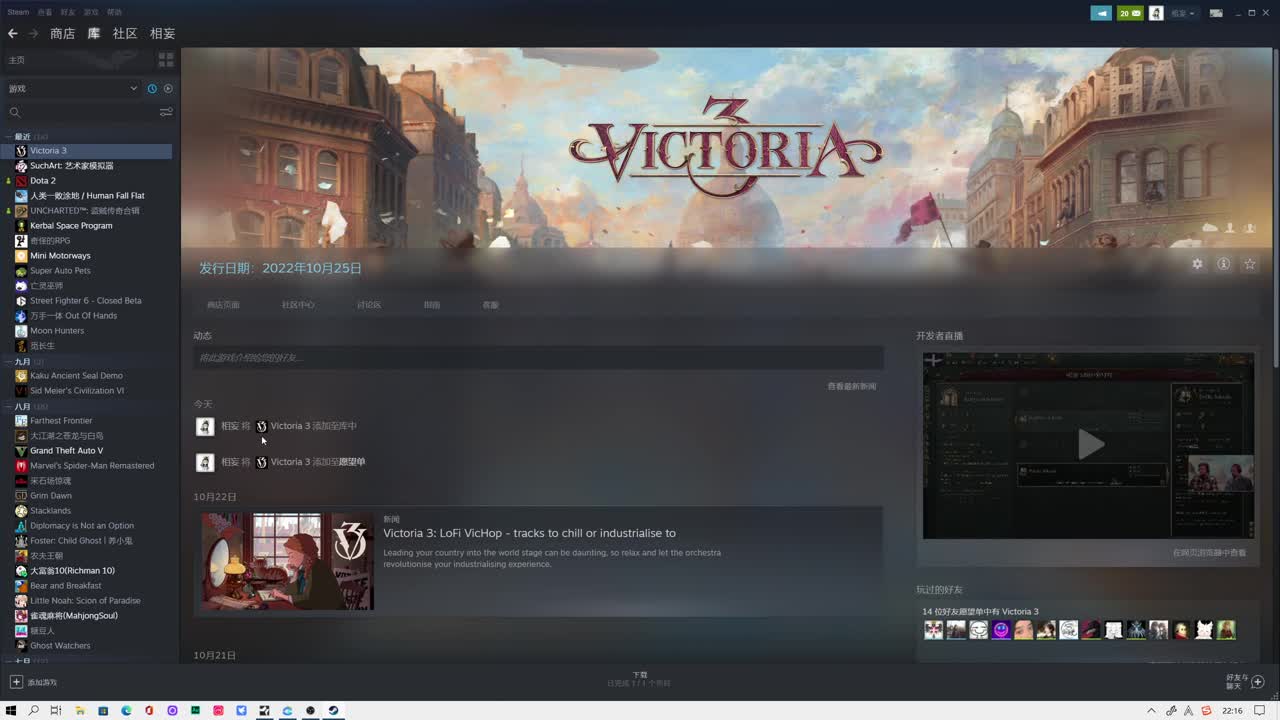Image resolution: width=1280 pixels, height=720 pixels.
Task: Select Street Fighter 6 - Closed Beta
Action: point(88,300)
